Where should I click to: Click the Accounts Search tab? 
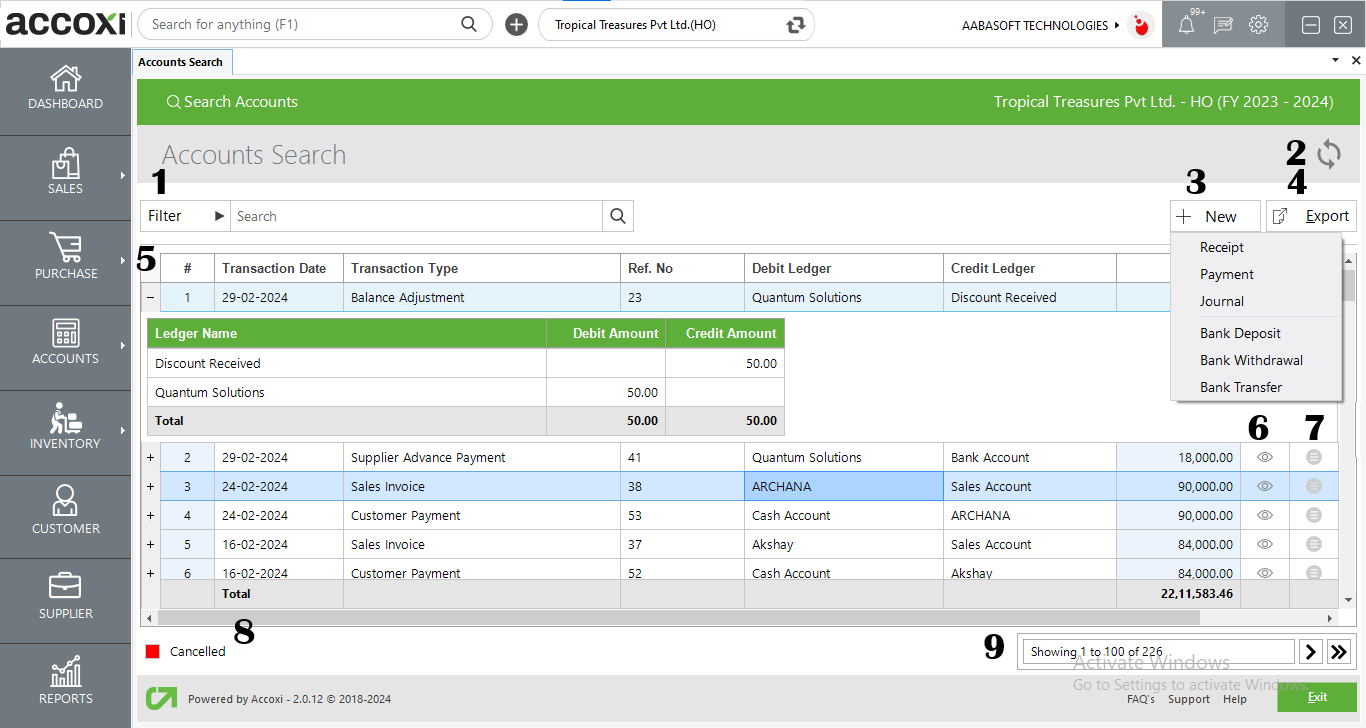coord(182,61)
